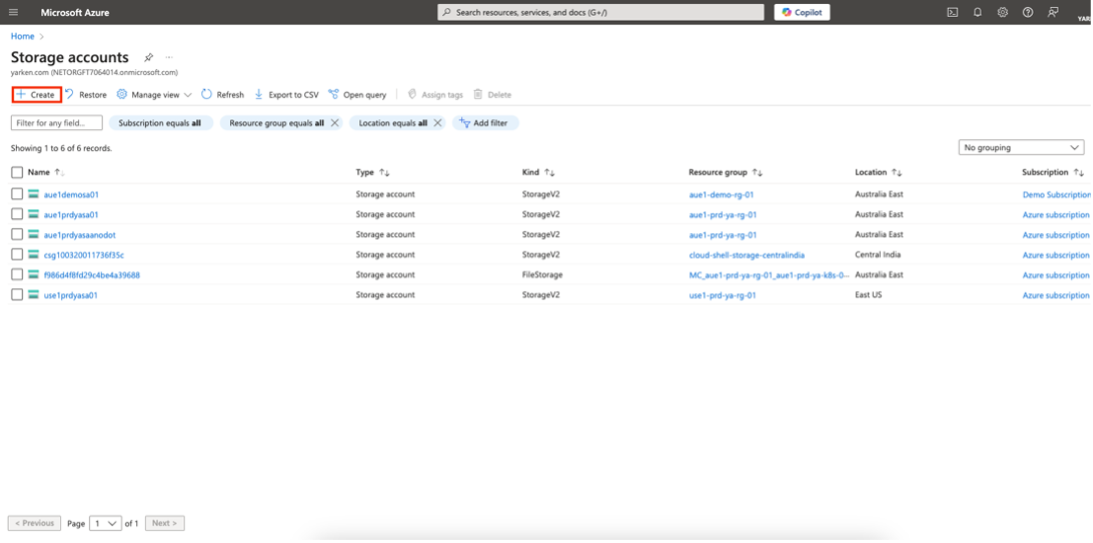1093x543 pixels.
Task: Click the file storage icon beside f986d4f8fd29c4be4a39688
Action: click(33, 275)
